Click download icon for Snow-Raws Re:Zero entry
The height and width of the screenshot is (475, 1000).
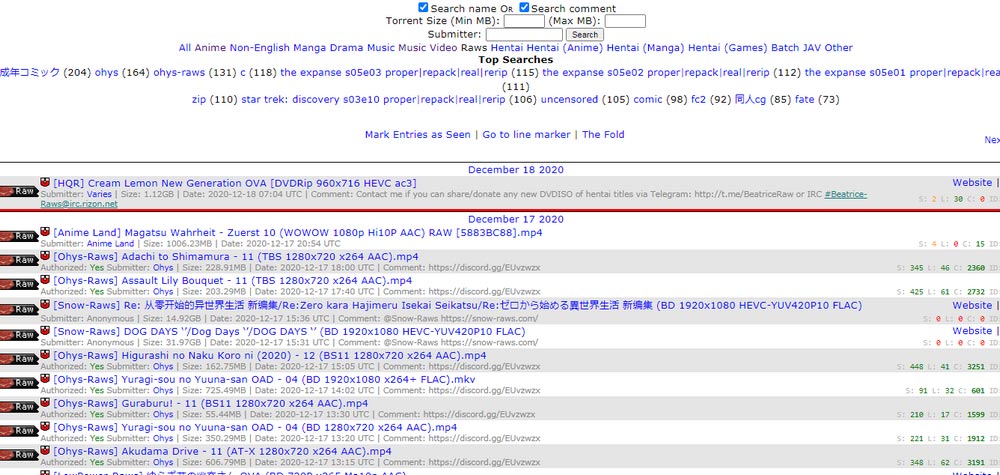(x=45, y=305)
